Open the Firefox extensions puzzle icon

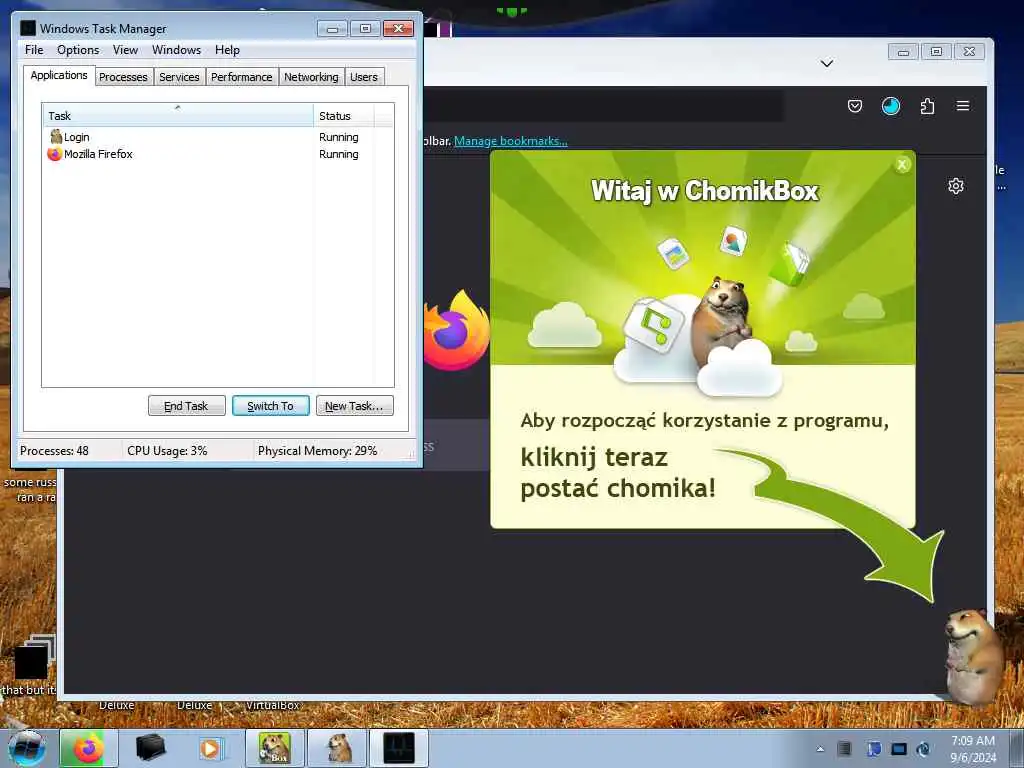927,106
